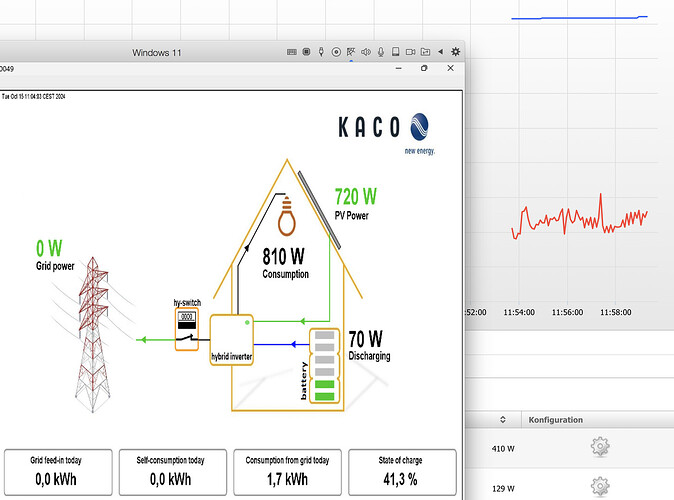
Task: Select the 810 W Consumption value
Action: pyautogui.click(x=283, y=256)
